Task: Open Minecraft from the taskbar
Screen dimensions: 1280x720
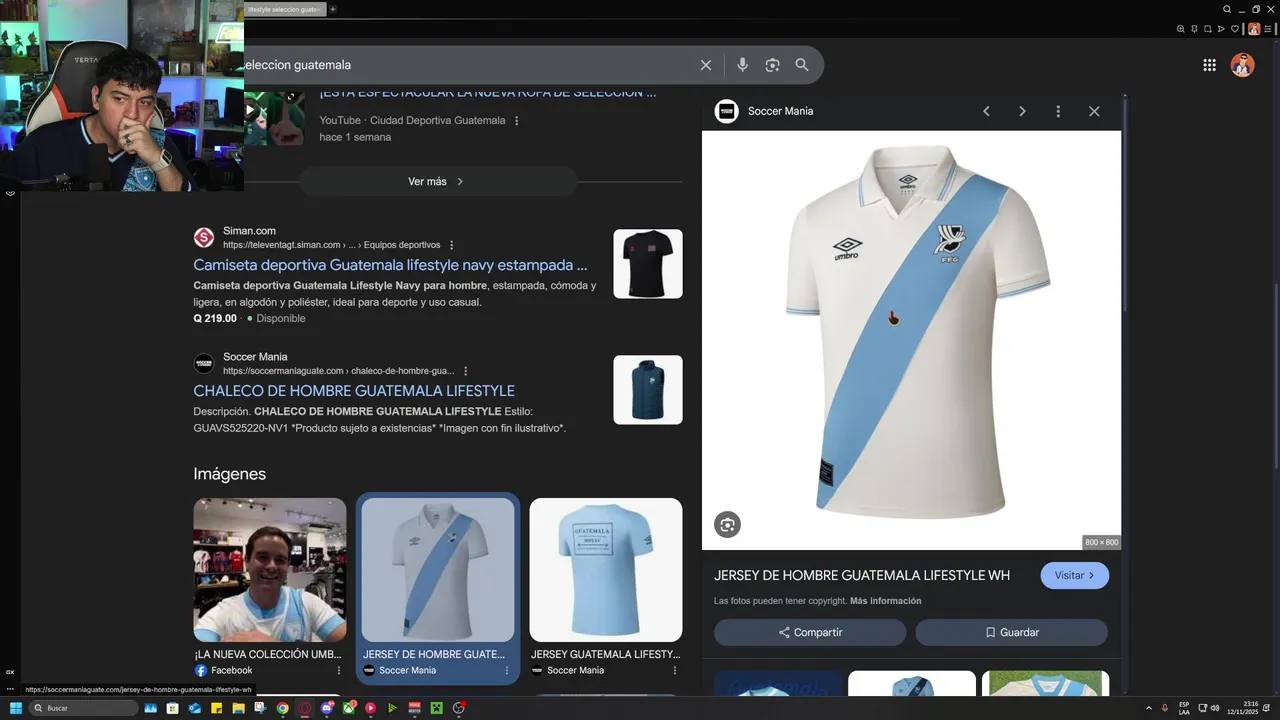Action: point(436,708)
